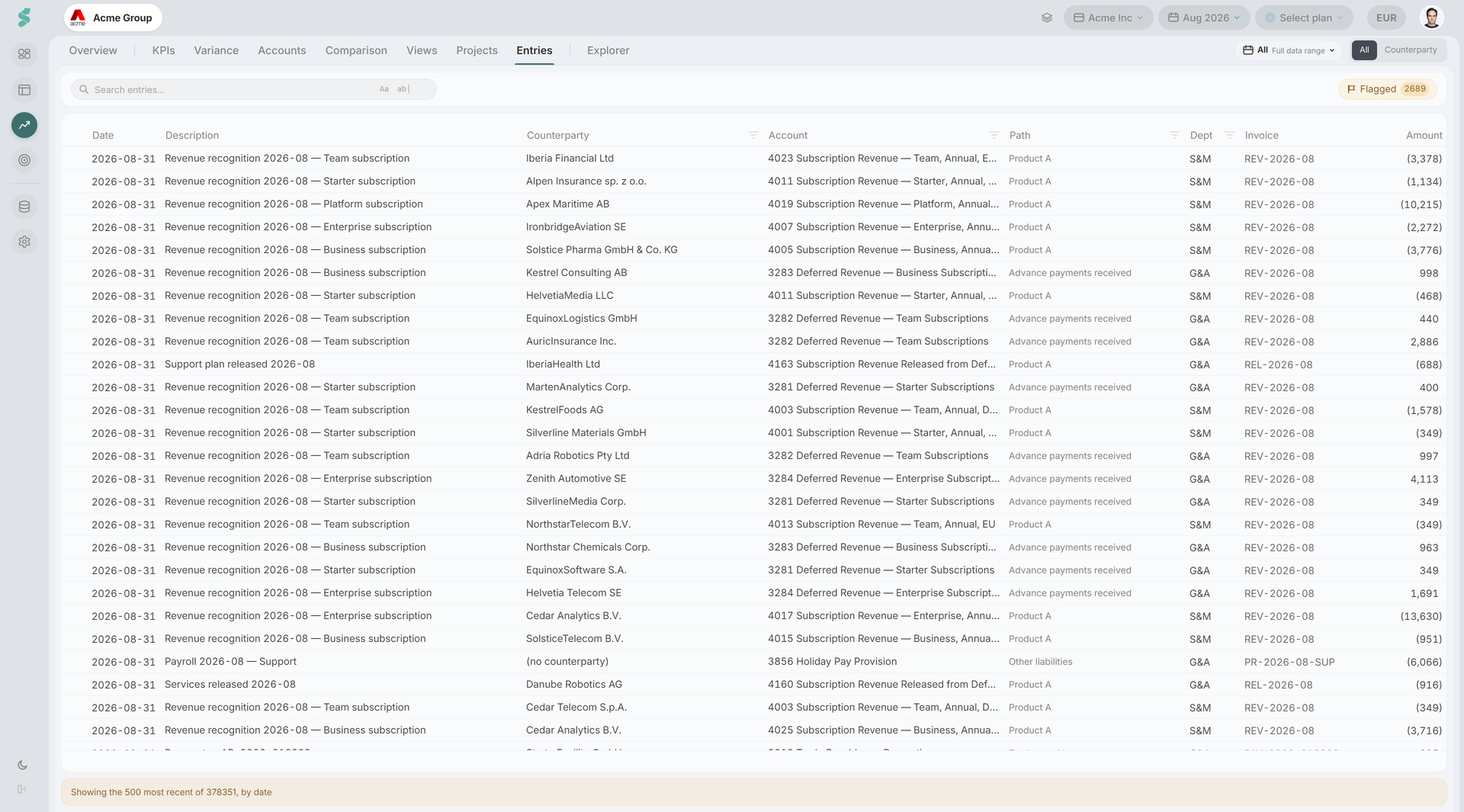Open the Acme Inc entity dropdown
Screen dimensions: 1464x812
click(x=1108, y=18)
